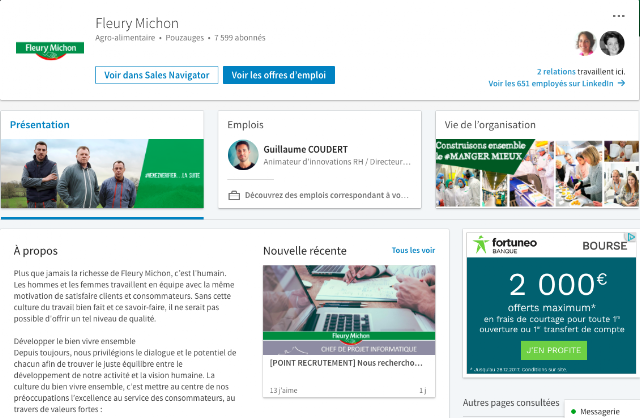
Task: Click the Agro-alimentaire industry label
Action: click(125, 38)
